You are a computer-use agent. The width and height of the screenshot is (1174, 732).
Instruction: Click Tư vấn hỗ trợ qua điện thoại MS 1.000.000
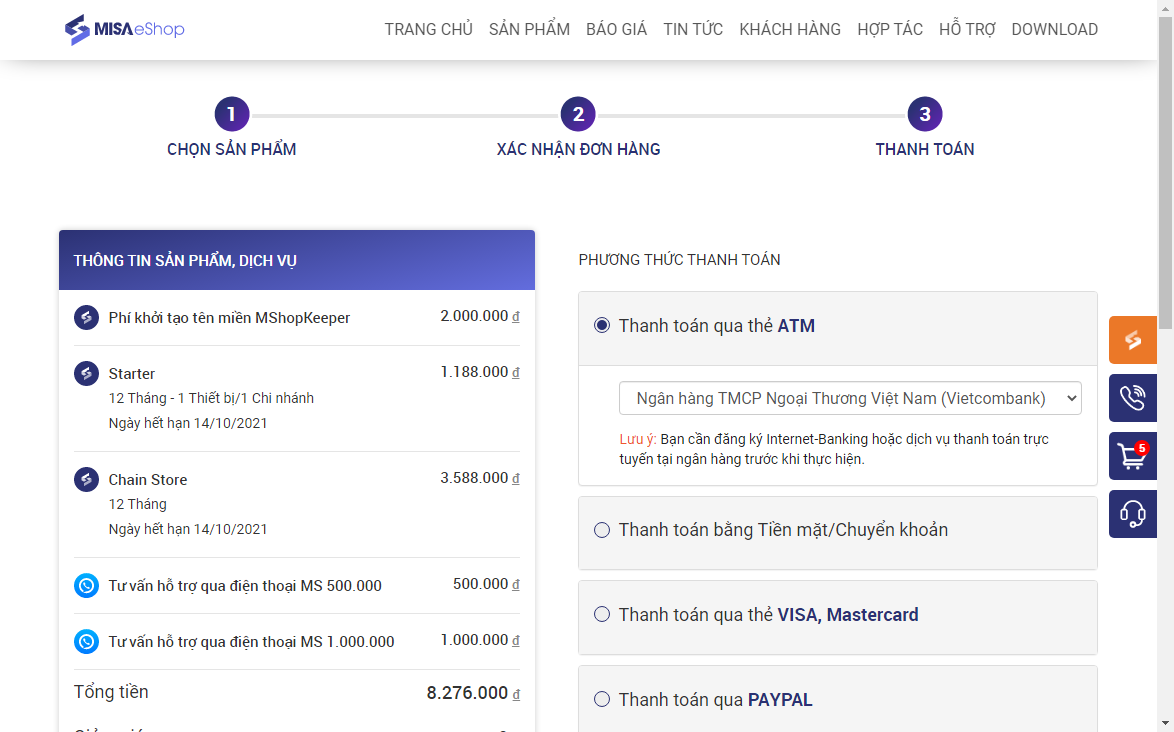click(252, 641)
